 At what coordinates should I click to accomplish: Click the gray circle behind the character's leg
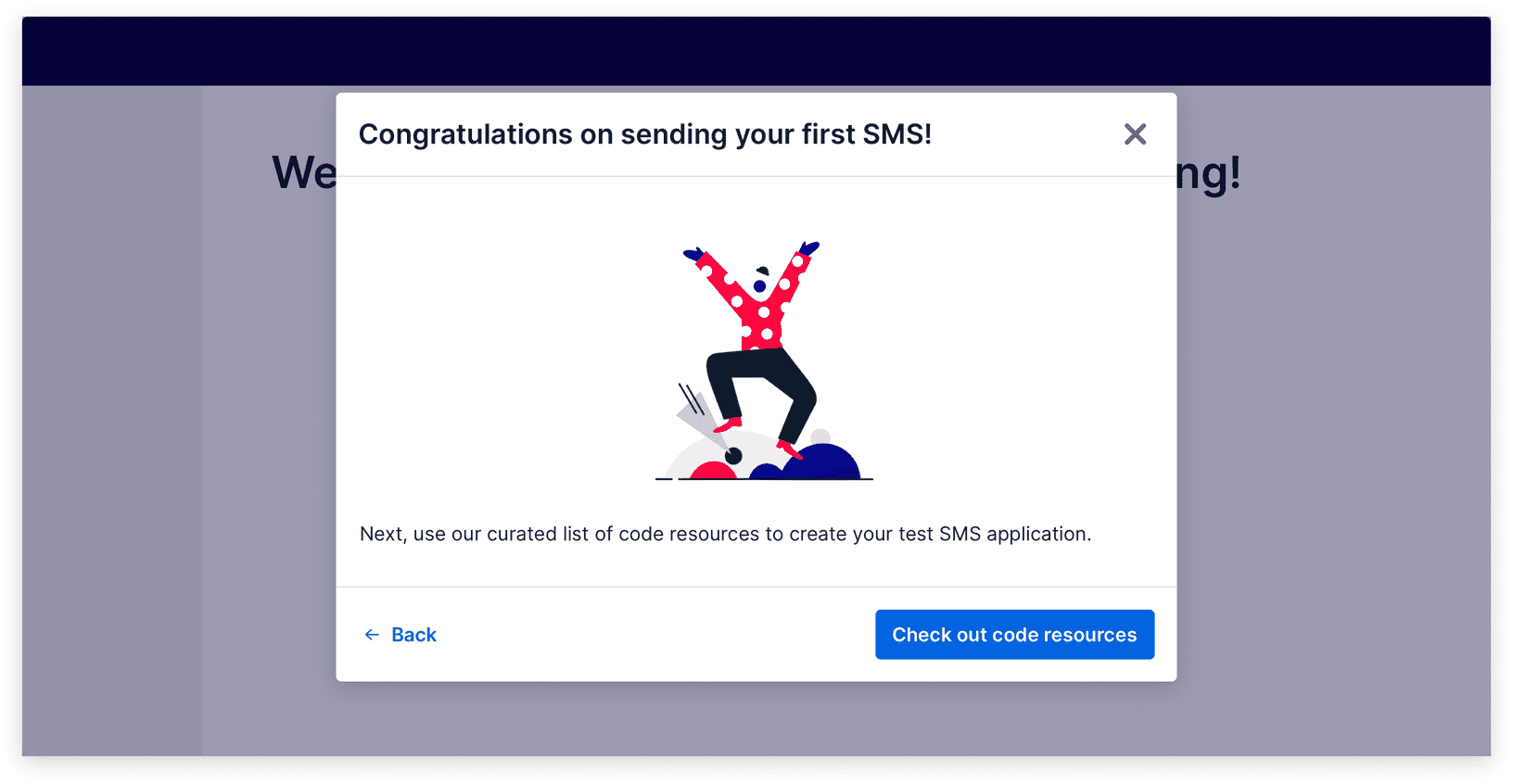point(820,436)
